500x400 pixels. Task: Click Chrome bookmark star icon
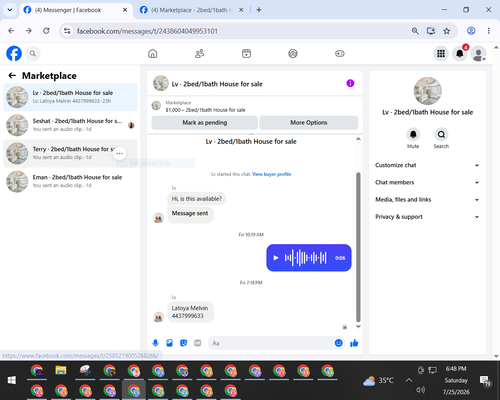tap(447, 31)
